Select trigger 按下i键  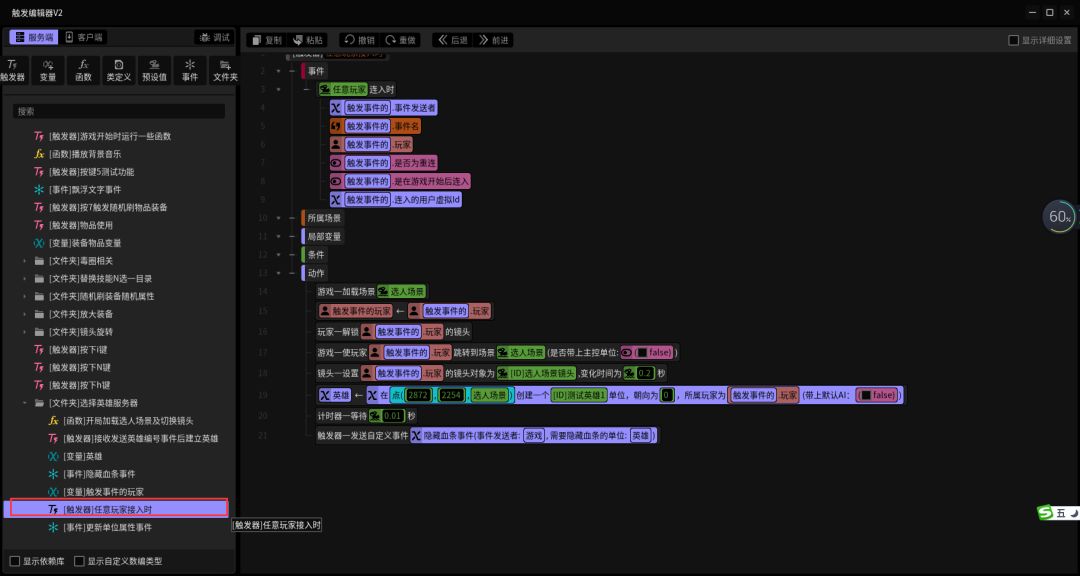tap(79, 349)
